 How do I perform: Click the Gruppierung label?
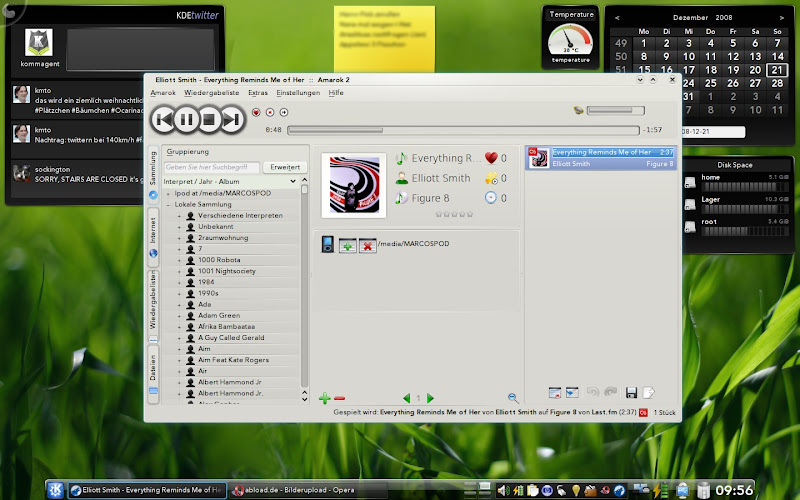pos(187,152)
